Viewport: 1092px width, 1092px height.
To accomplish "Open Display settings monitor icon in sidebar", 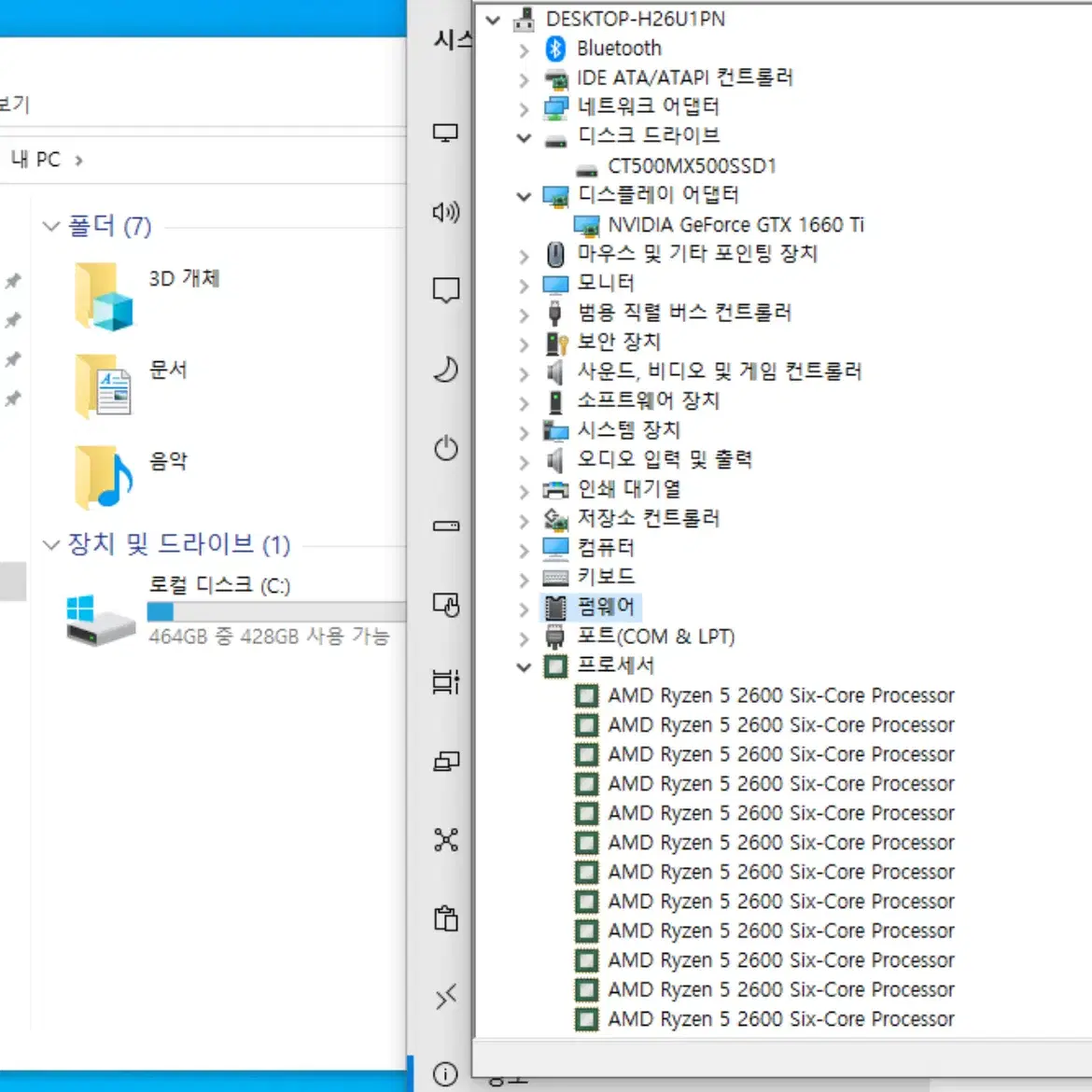I will [445, 133].
